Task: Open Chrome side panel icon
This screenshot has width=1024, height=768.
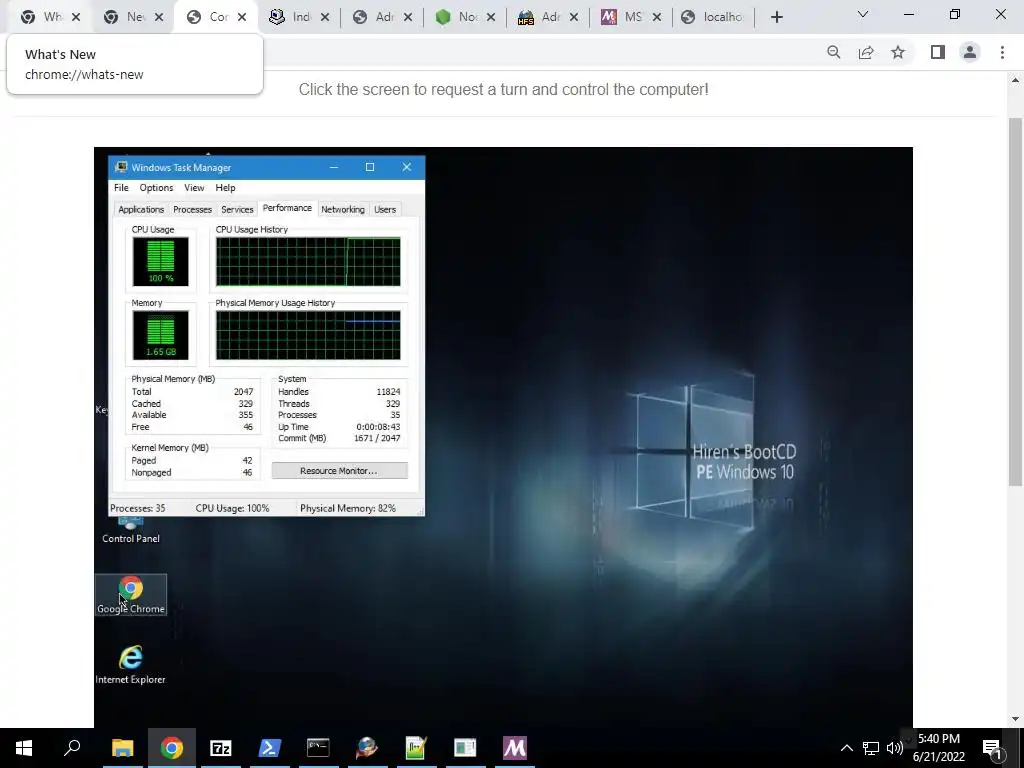Action: (x=938, y=52)
